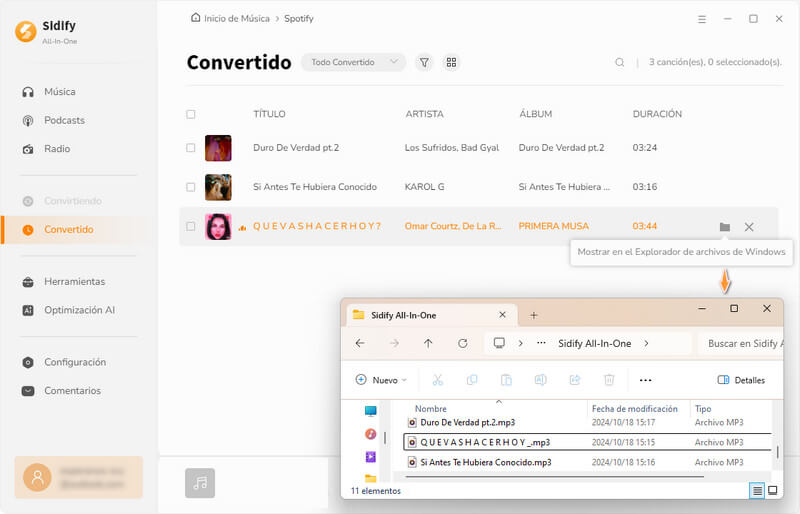Click the TÍTULO column header
This screenshot has height=514, width=800.
click(x=269, y=114)
